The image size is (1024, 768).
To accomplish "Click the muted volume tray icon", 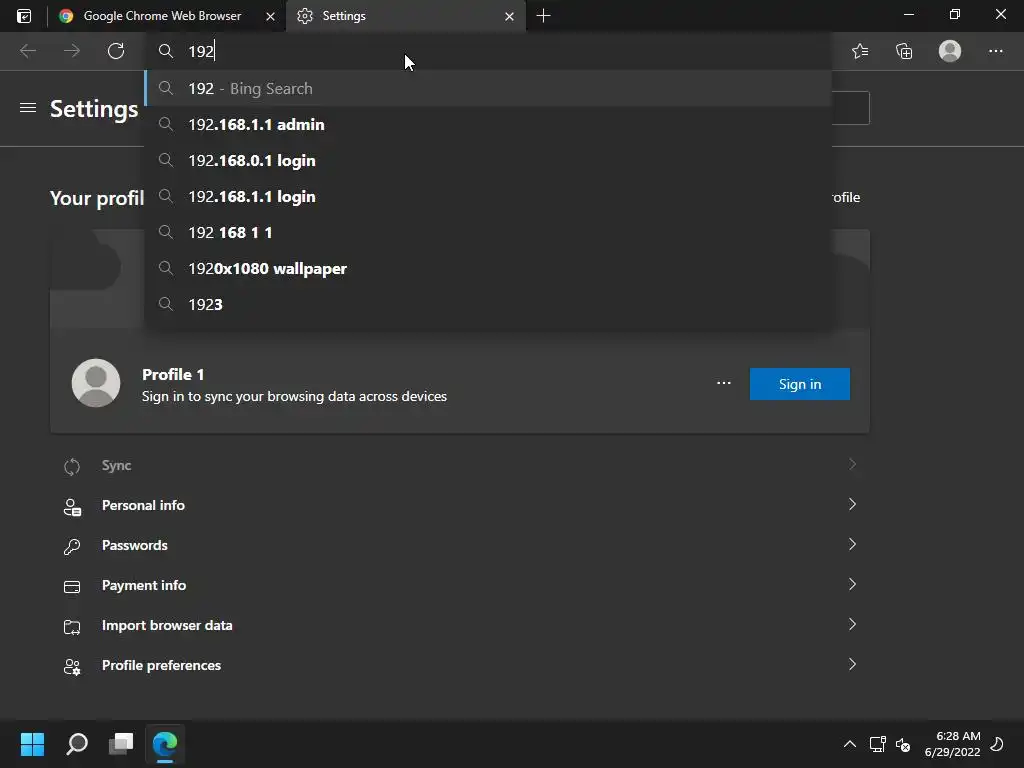I will point(903,744).
